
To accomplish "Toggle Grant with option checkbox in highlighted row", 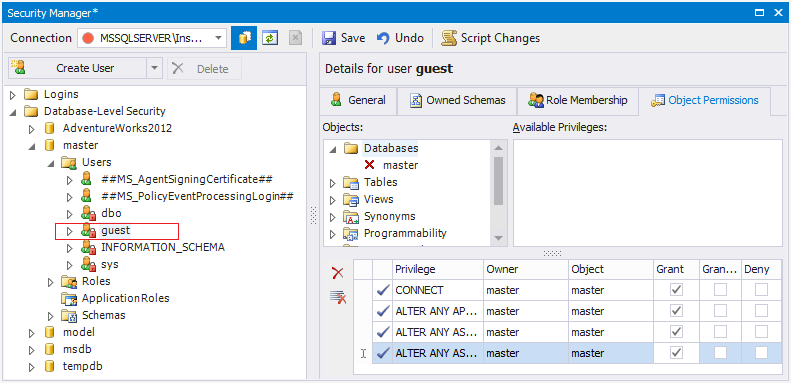I will 720,353.
